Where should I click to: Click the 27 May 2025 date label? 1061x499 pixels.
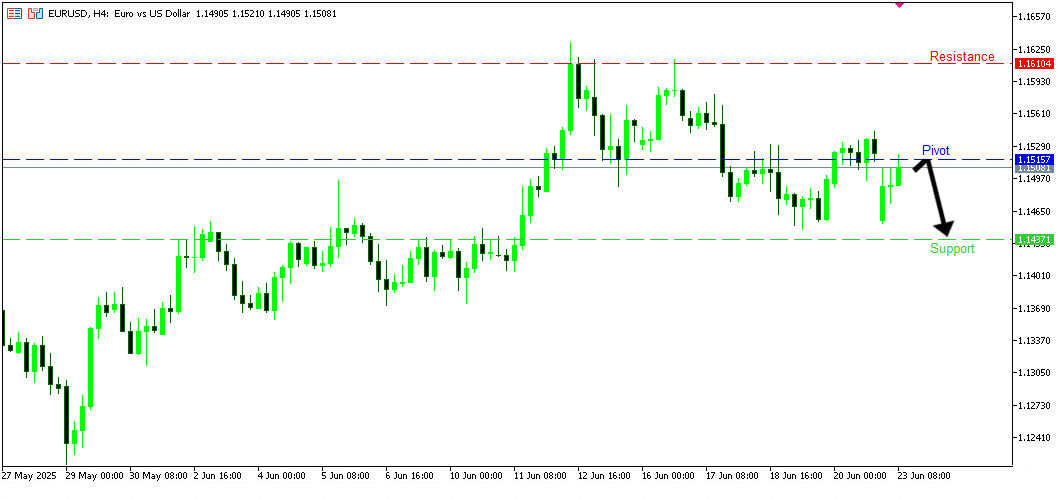click(x=32, y=475)
